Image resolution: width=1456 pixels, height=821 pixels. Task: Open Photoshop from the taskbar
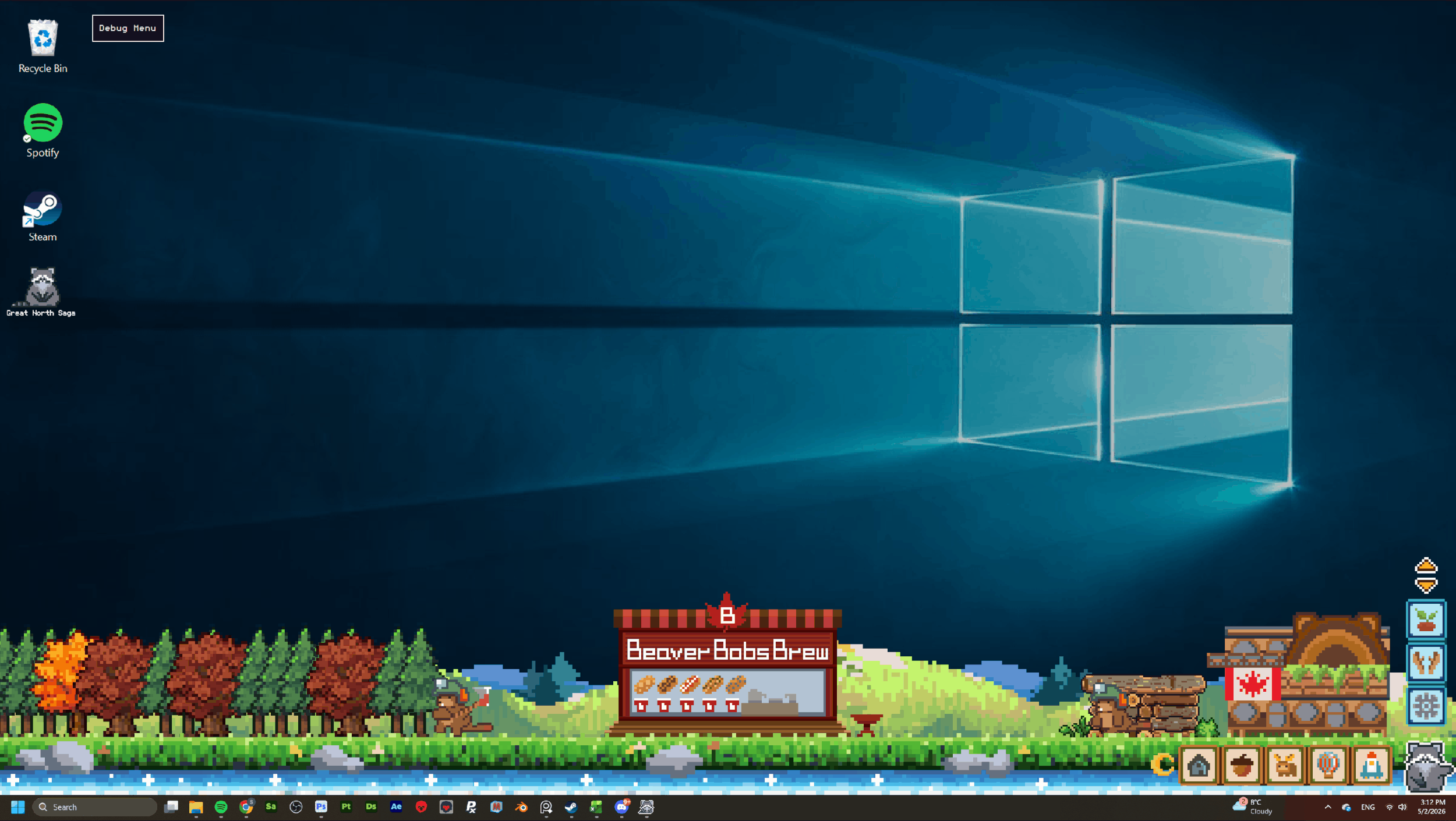coord(321,807)
